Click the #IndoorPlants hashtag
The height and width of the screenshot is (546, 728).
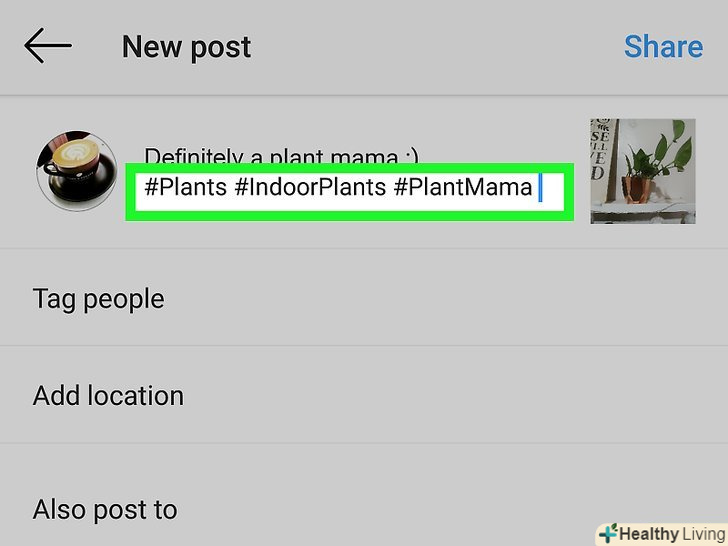(309, 187)
